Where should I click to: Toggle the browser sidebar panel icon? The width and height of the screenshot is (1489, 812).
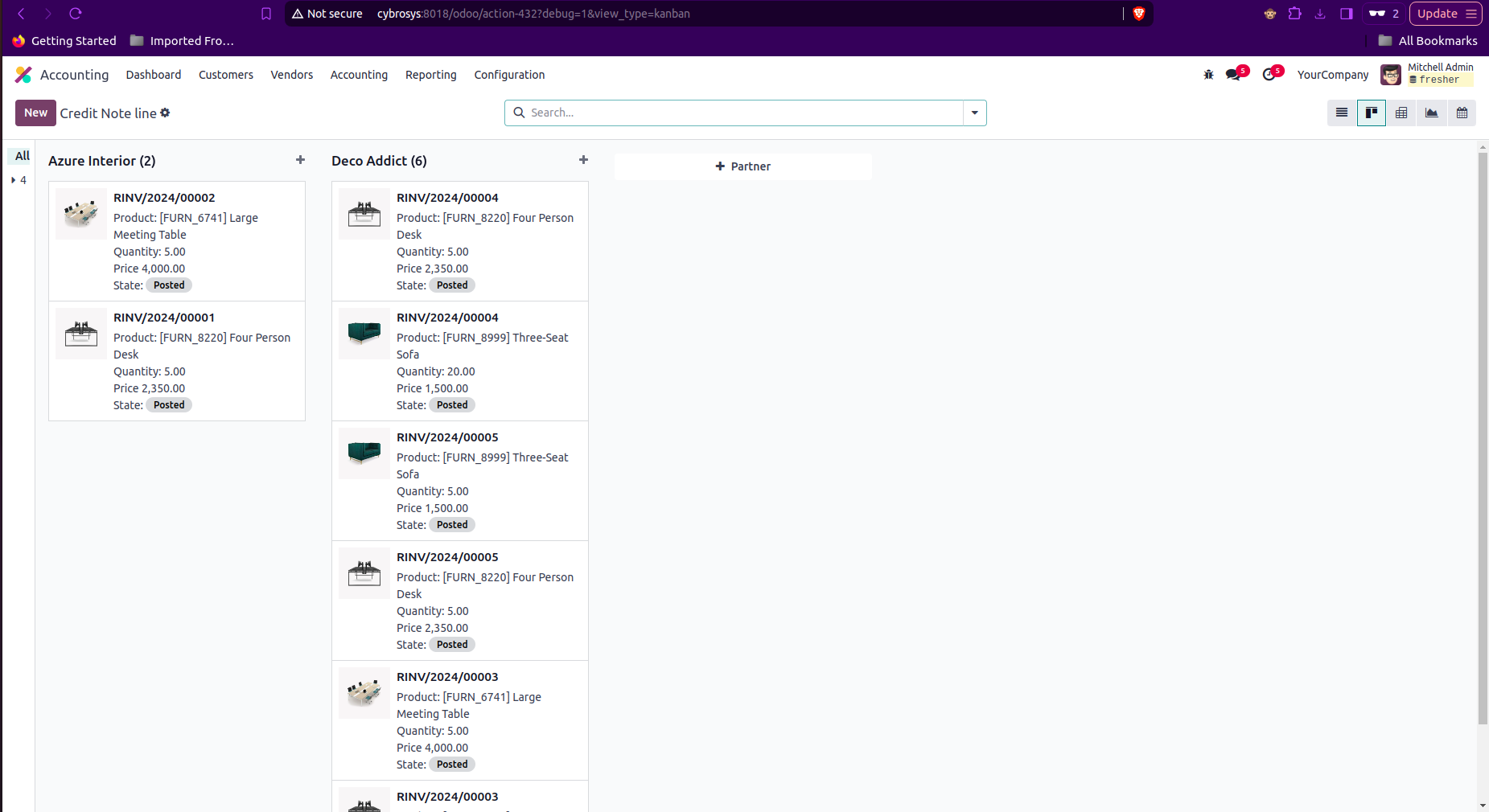click(x=1346, y=14)
